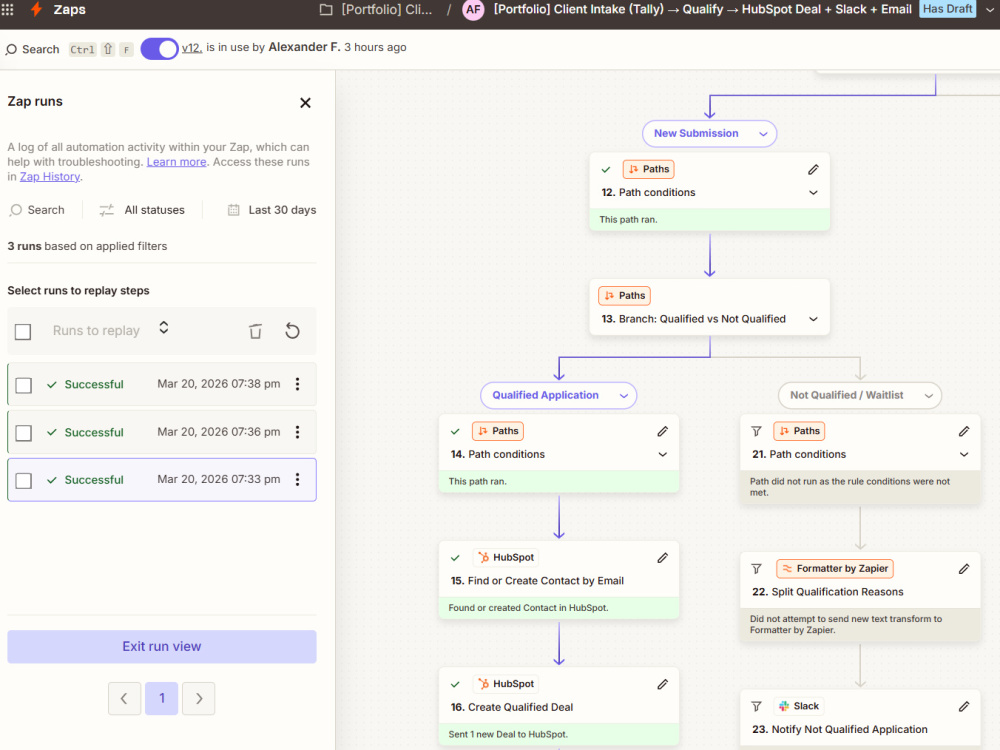The height and width of the screenshot is (750, 1000).
Task: Edit step 12 with pencil icon
Action: coord(813,170)
